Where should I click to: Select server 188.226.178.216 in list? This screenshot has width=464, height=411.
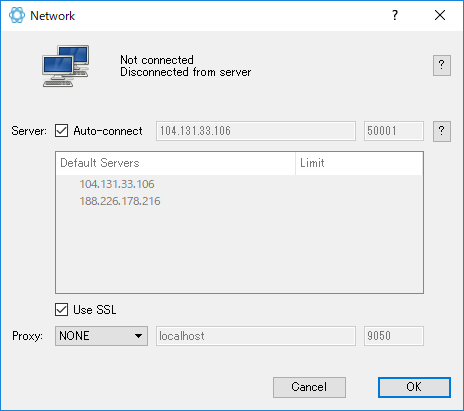[x=120, y=201]
